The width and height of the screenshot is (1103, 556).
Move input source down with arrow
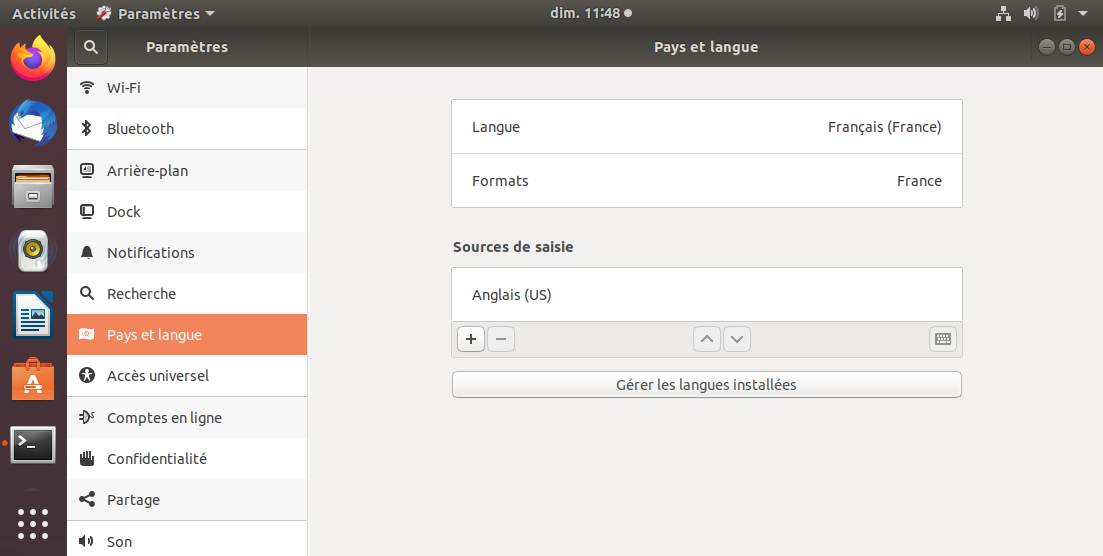(x=737, y=339)
